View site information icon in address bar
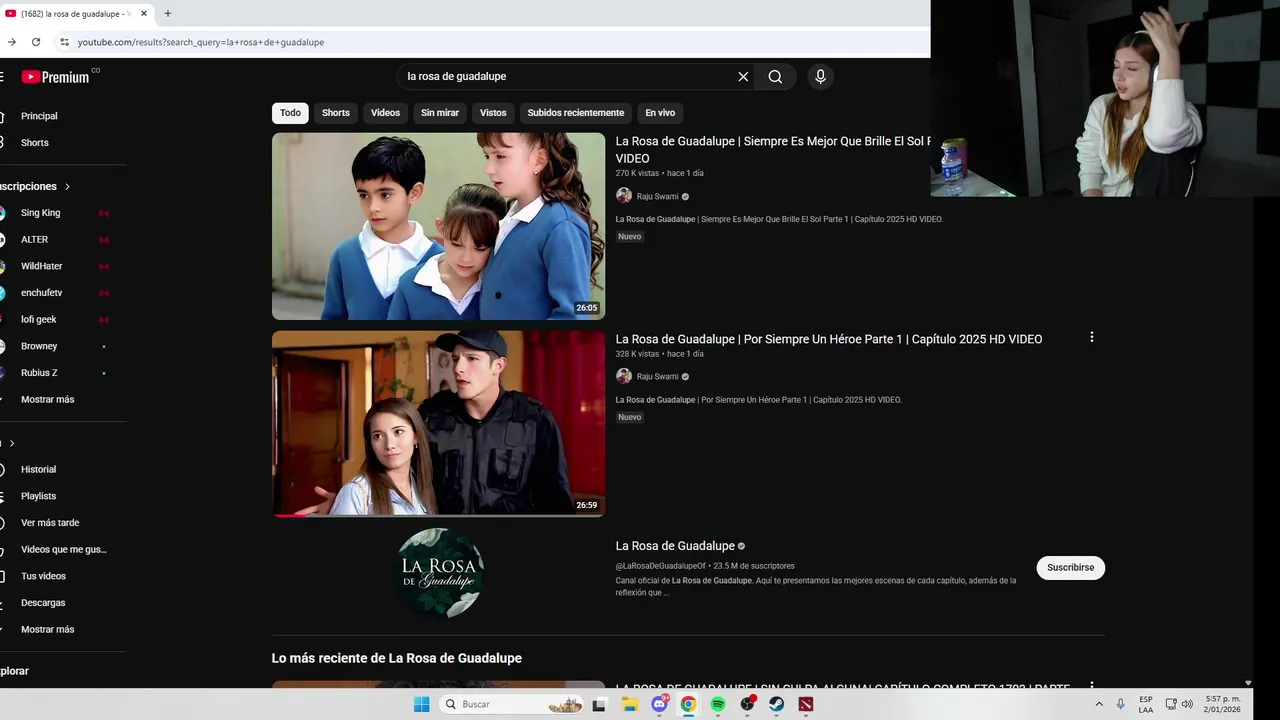Image resolution: width=1280 pixels, height=720 pixels. (64, 42)
